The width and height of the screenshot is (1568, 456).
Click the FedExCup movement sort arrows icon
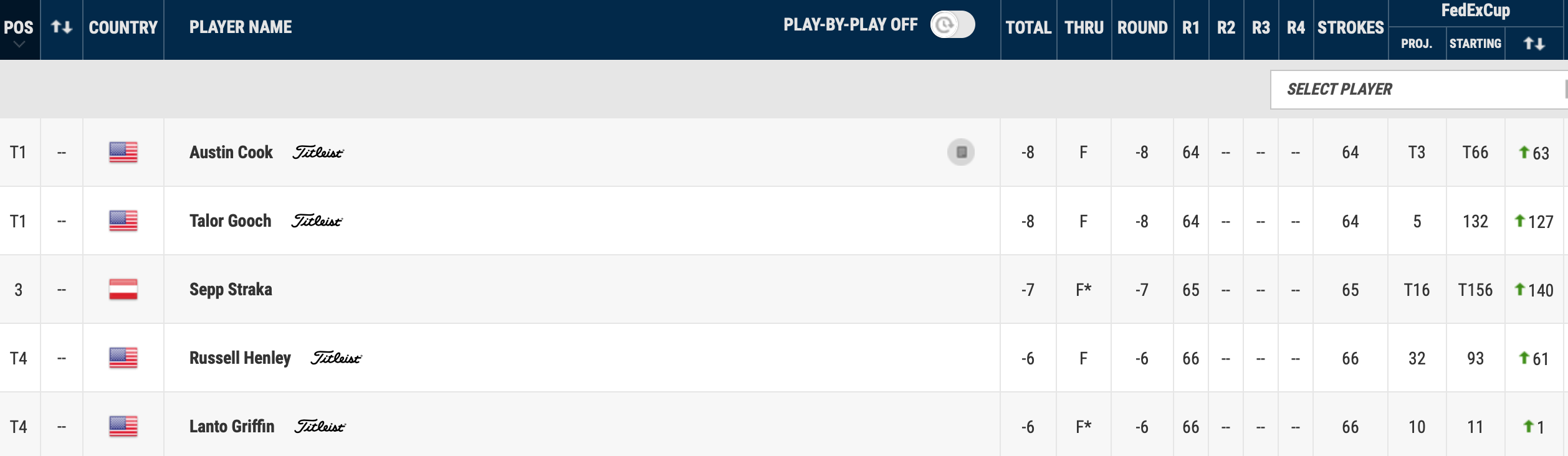click(x=1534, y=44)
